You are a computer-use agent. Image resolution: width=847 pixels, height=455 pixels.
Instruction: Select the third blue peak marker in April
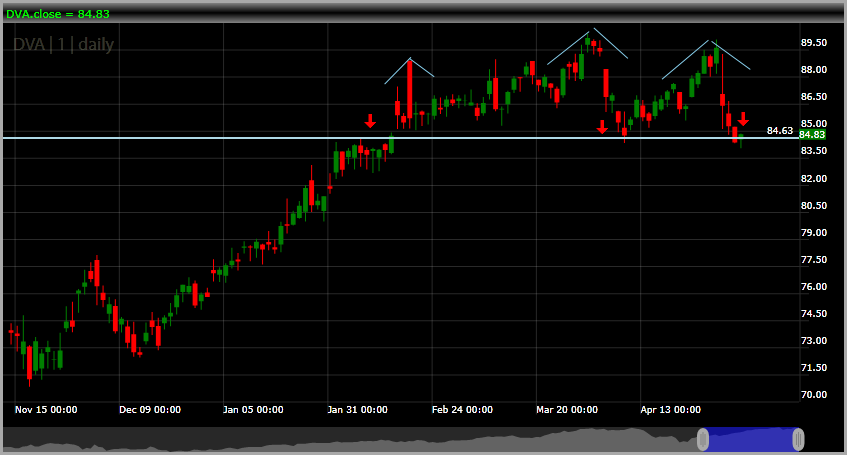706,59
